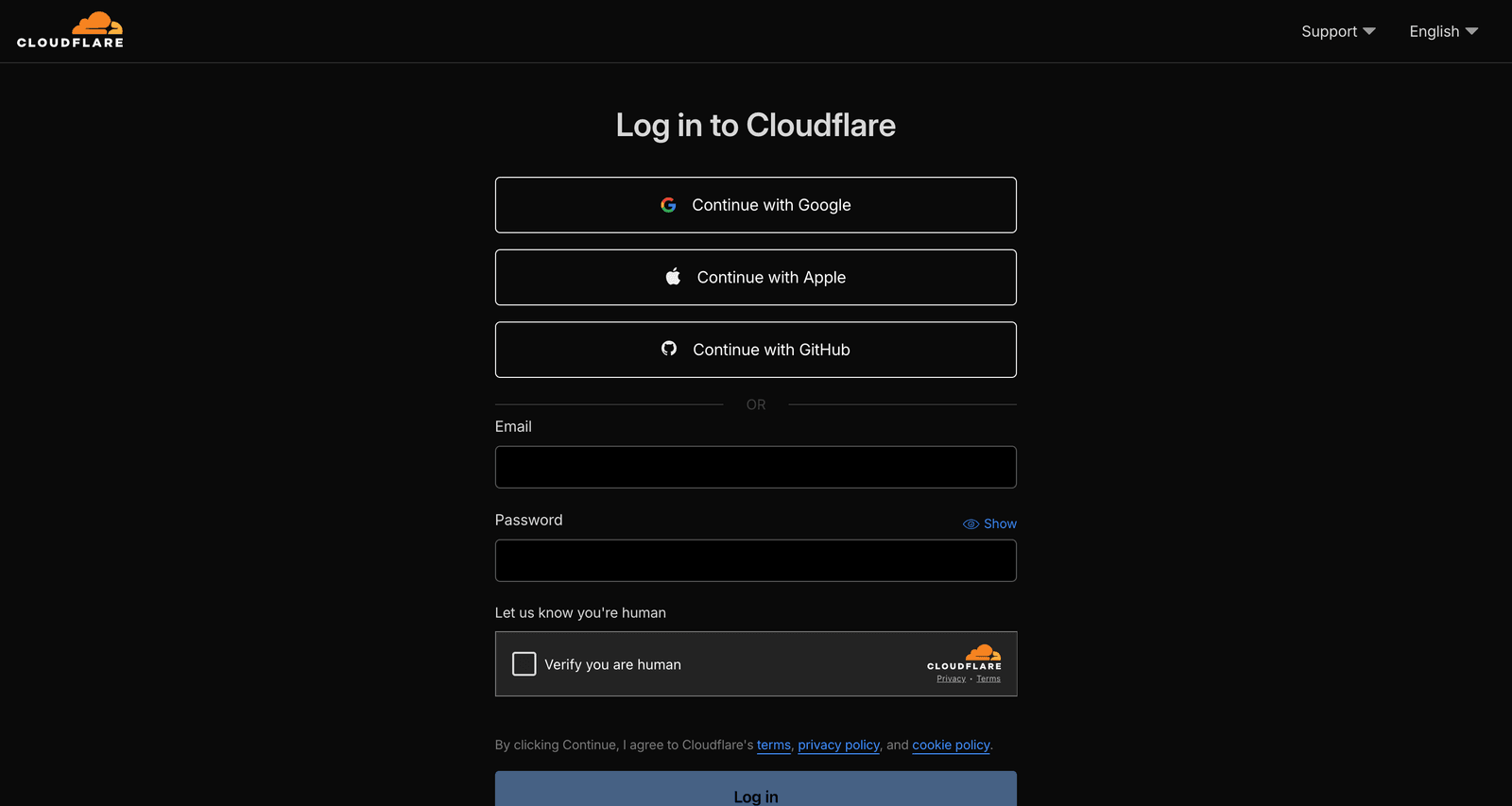Check the Verify you are human box
This screenshot has width=1512, height=806.
click(x=524, y=664)
